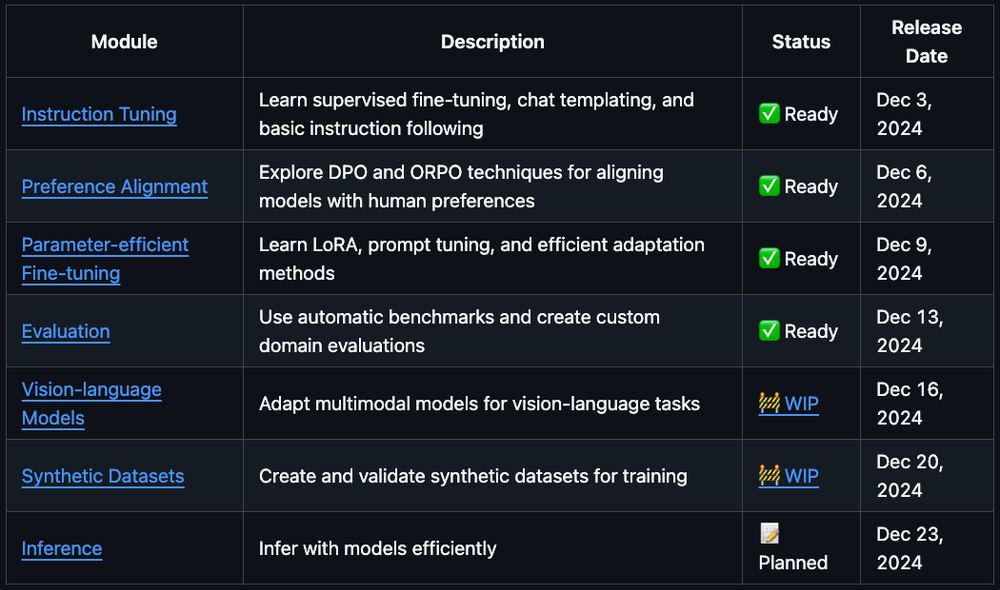Open the Inference module link
Image resolution: width=1000 pixels, height=590 pixels.
(61, 548)
